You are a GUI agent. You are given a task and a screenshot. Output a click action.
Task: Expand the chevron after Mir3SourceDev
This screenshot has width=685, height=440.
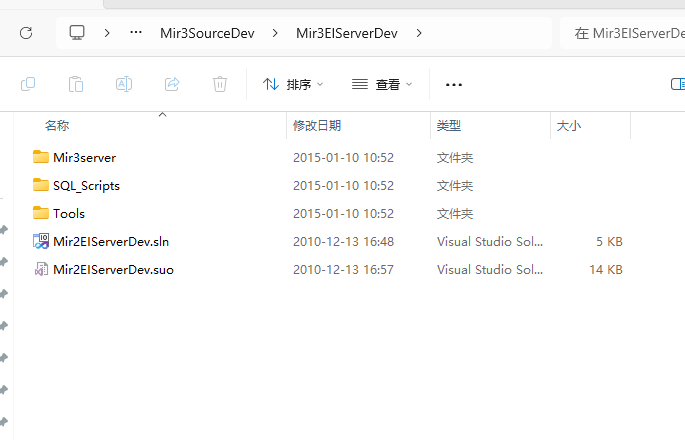click(x=275, y=33)
